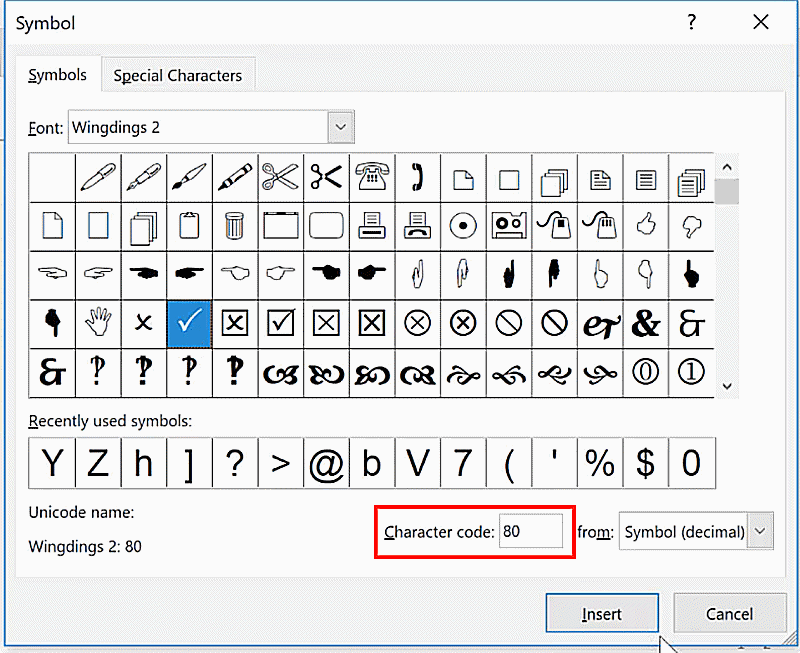
Task: Click the trash can symbol
Action: (x=234, y=226)
